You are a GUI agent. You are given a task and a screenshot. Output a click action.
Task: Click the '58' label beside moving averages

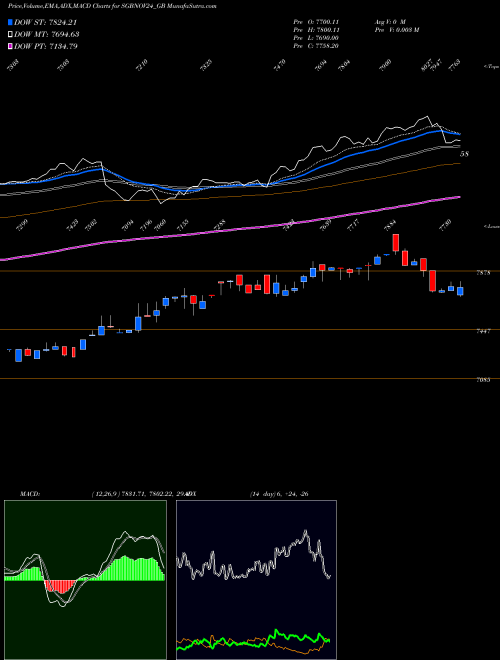point(464,154)
